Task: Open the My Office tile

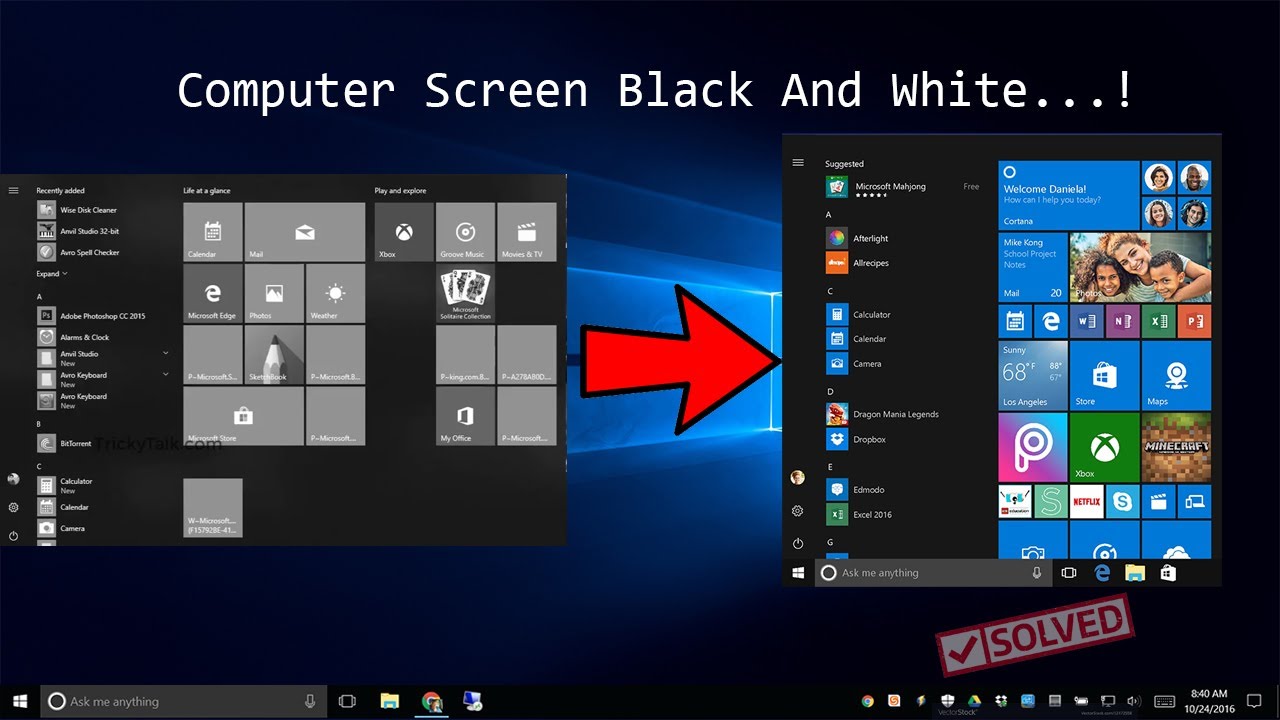Action: tap(465, 416)
